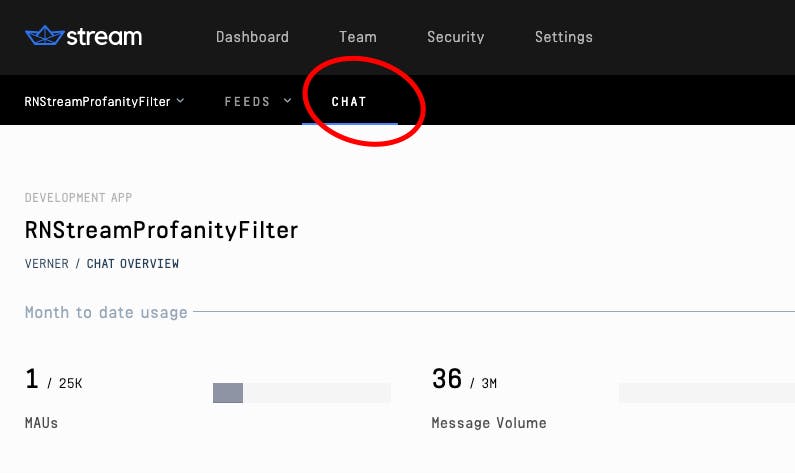Click the RNStreamProfanityFilter page title
The width and height of the screenshot is (795, 473).
(161, 230)
